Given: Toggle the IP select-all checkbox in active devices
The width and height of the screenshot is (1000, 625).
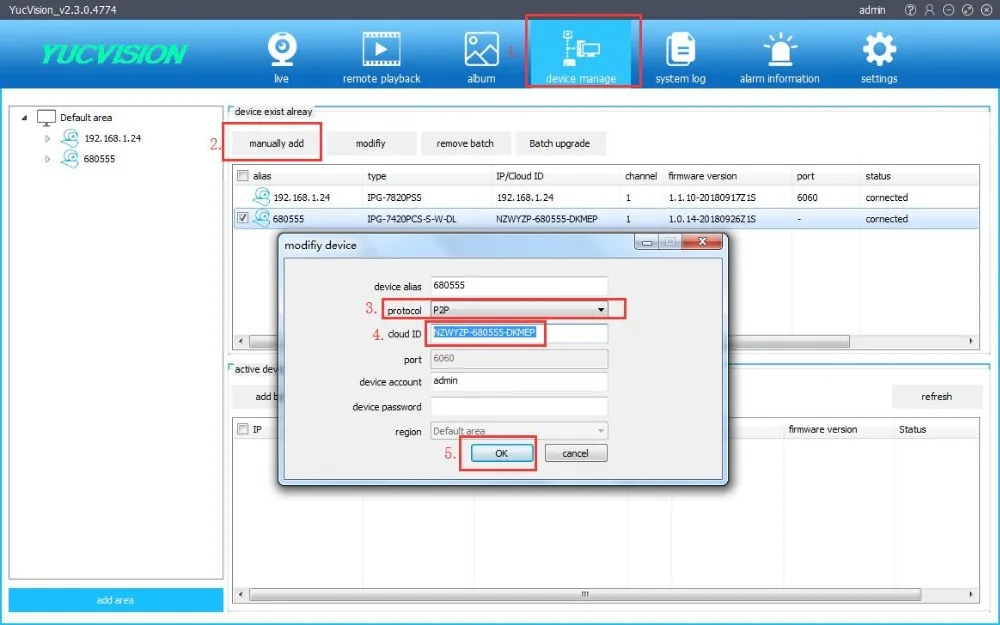Looking at the screenshot, I should click(x=242, y=429).
